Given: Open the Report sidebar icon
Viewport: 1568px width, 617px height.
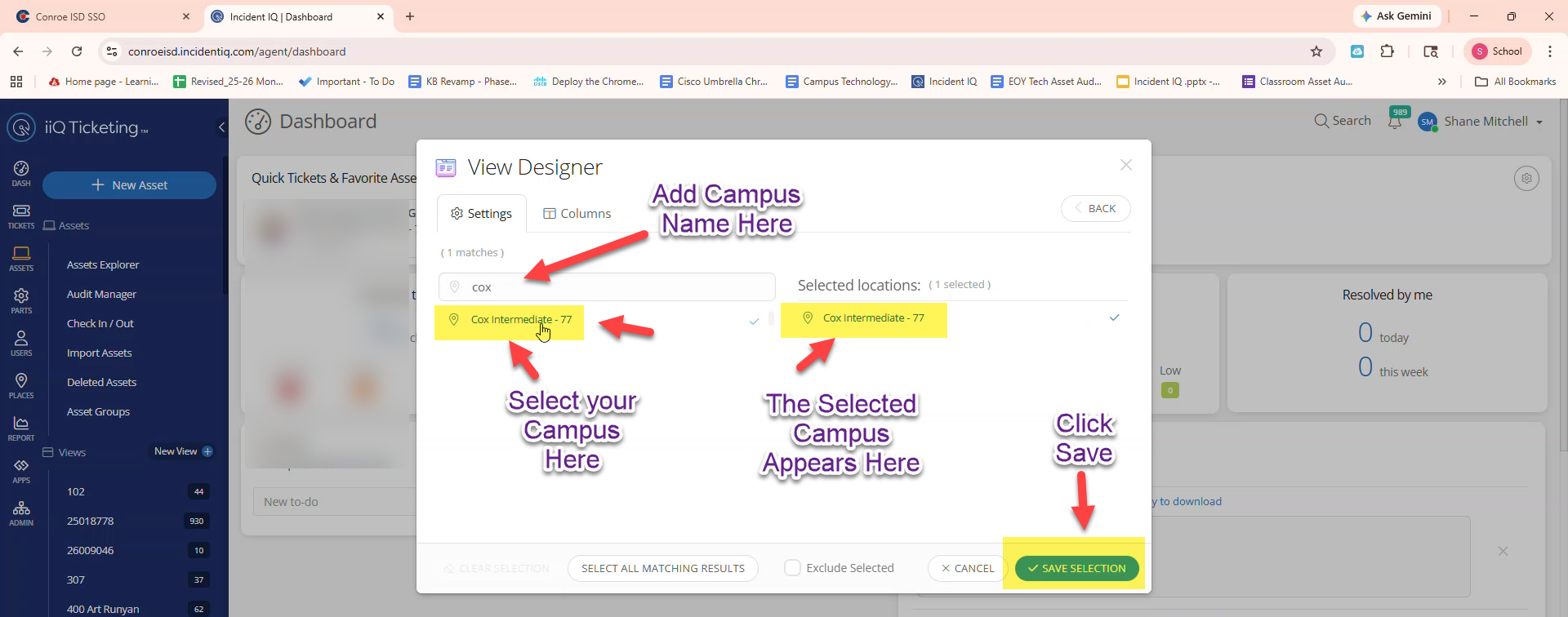Looking at the screenshot, I should pos(21,428).
